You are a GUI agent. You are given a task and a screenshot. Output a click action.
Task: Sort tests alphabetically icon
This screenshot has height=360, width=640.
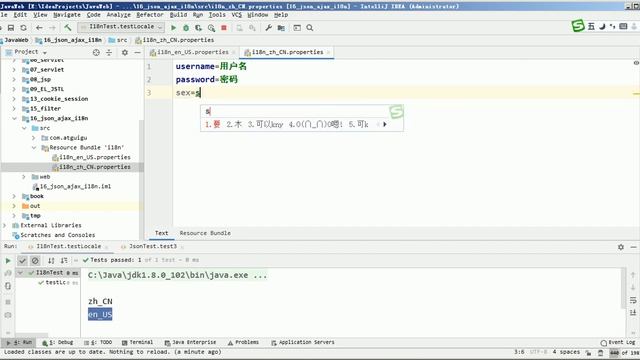click(x=51, y=260)
